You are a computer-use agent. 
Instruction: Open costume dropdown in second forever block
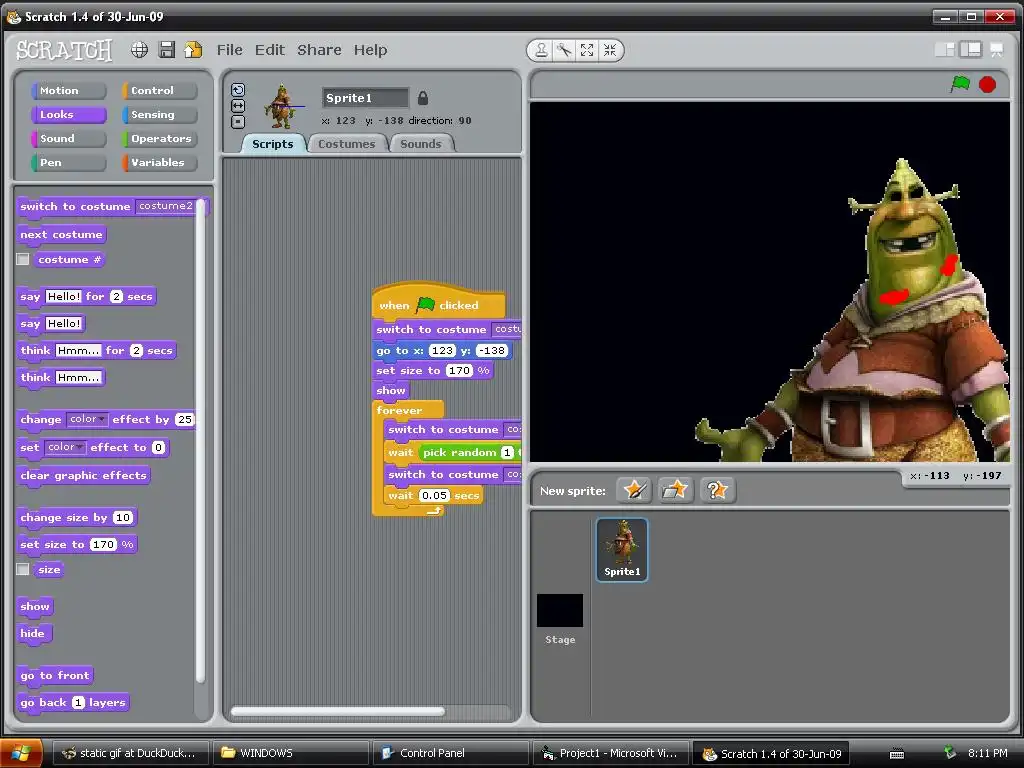(x=513, y=475)
